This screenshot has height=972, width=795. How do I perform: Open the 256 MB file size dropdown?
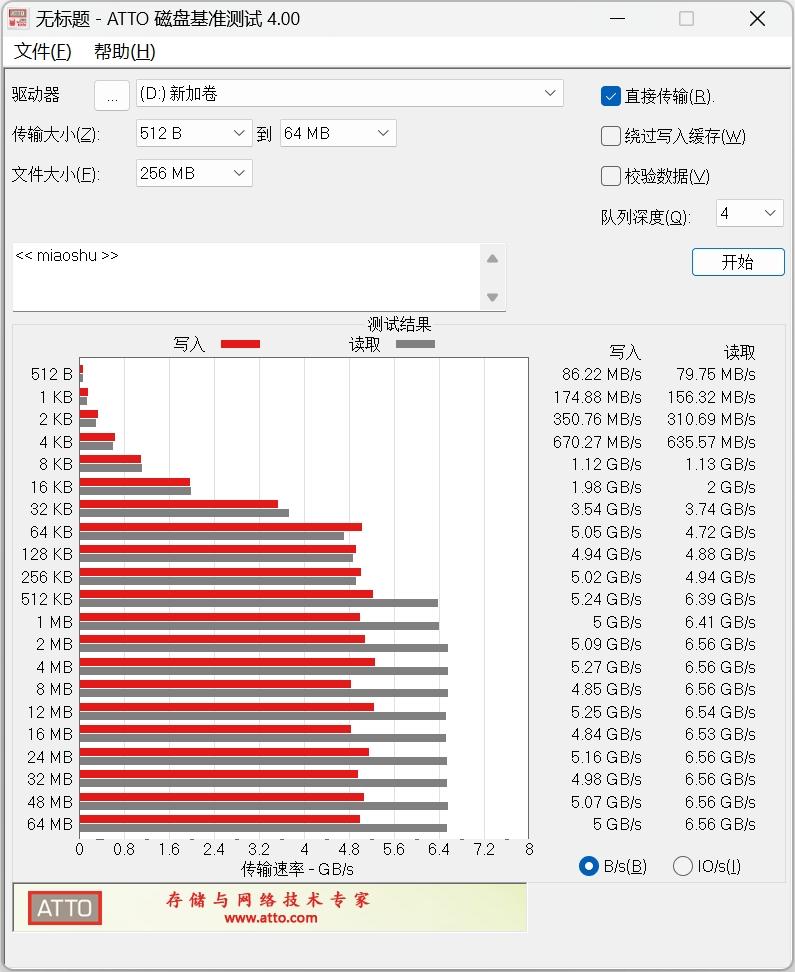point(194,173)
